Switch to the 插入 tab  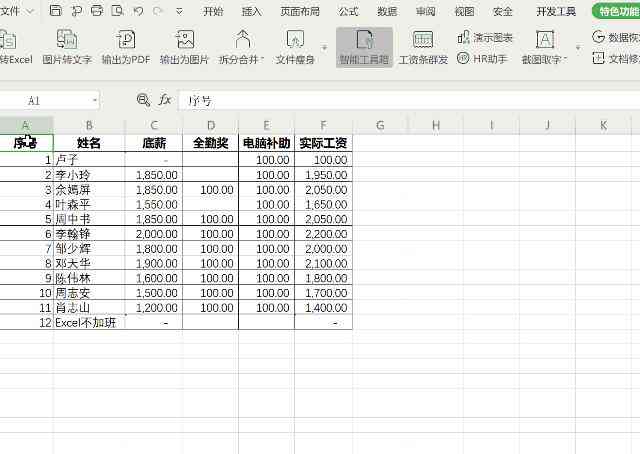pos(251,11)
